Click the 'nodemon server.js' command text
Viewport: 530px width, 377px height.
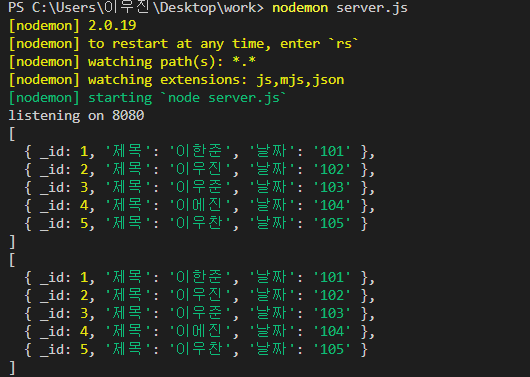[x=340, y=8]
